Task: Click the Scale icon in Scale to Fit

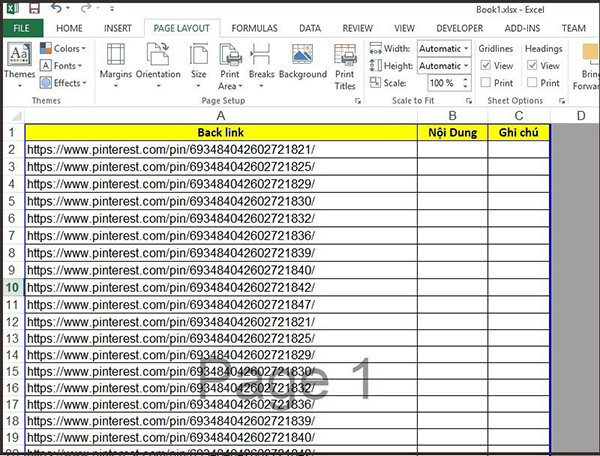Action: point(375,82)
